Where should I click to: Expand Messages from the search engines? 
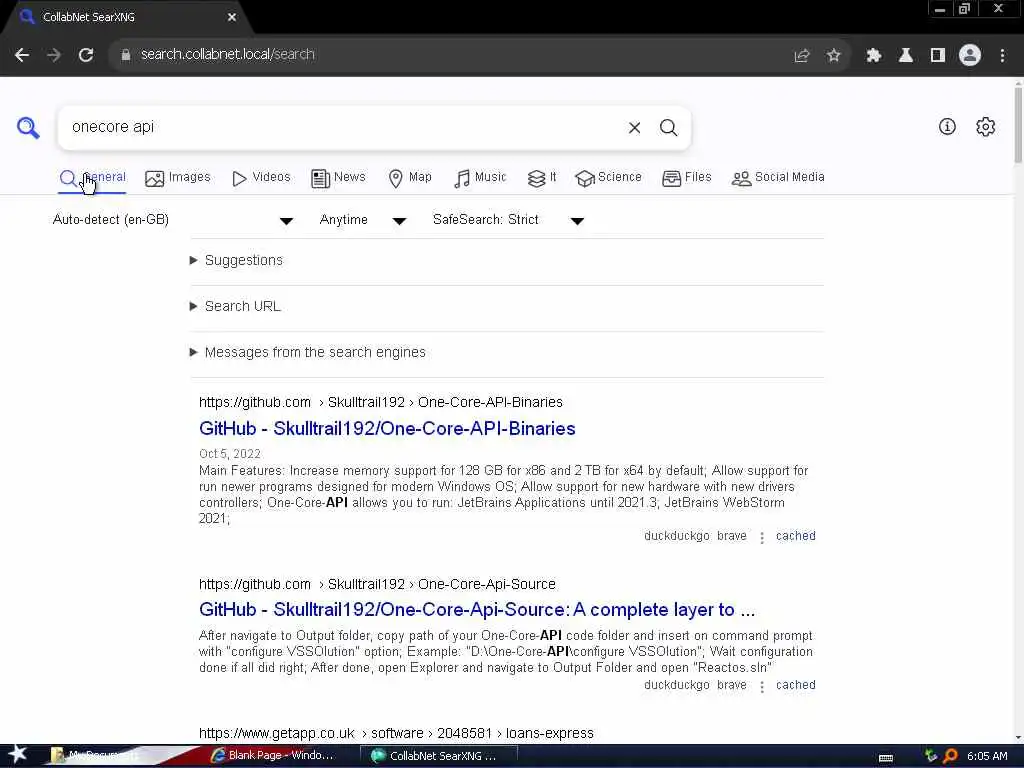coord(308,353)
